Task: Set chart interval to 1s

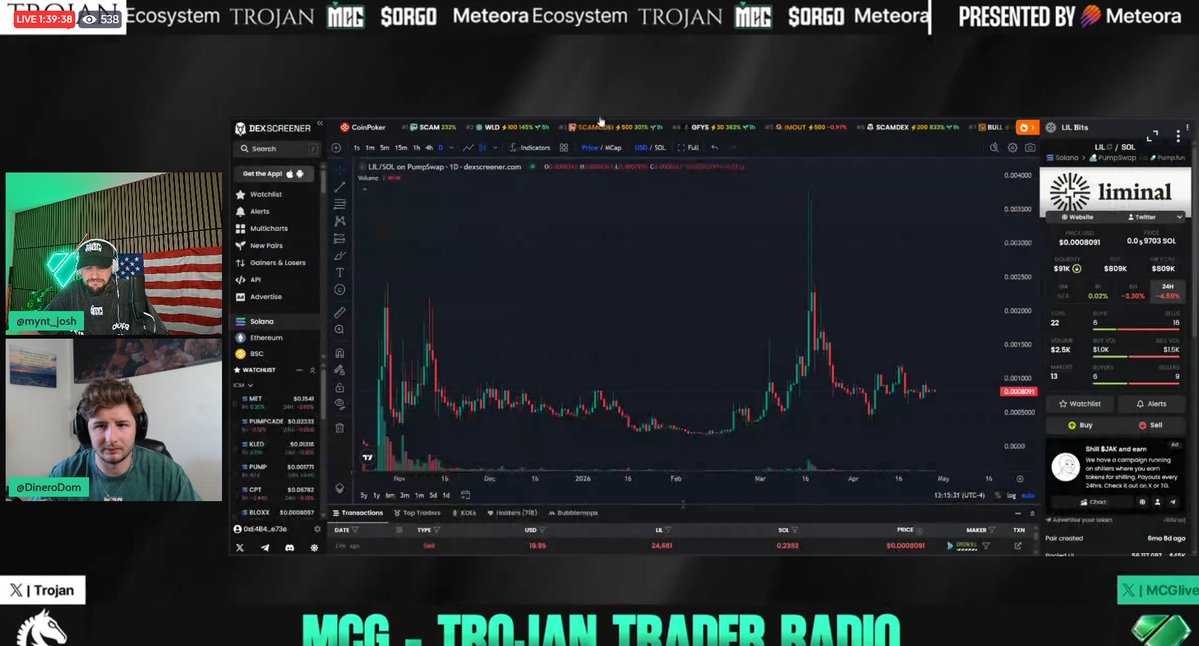Action: pos(356,148)
